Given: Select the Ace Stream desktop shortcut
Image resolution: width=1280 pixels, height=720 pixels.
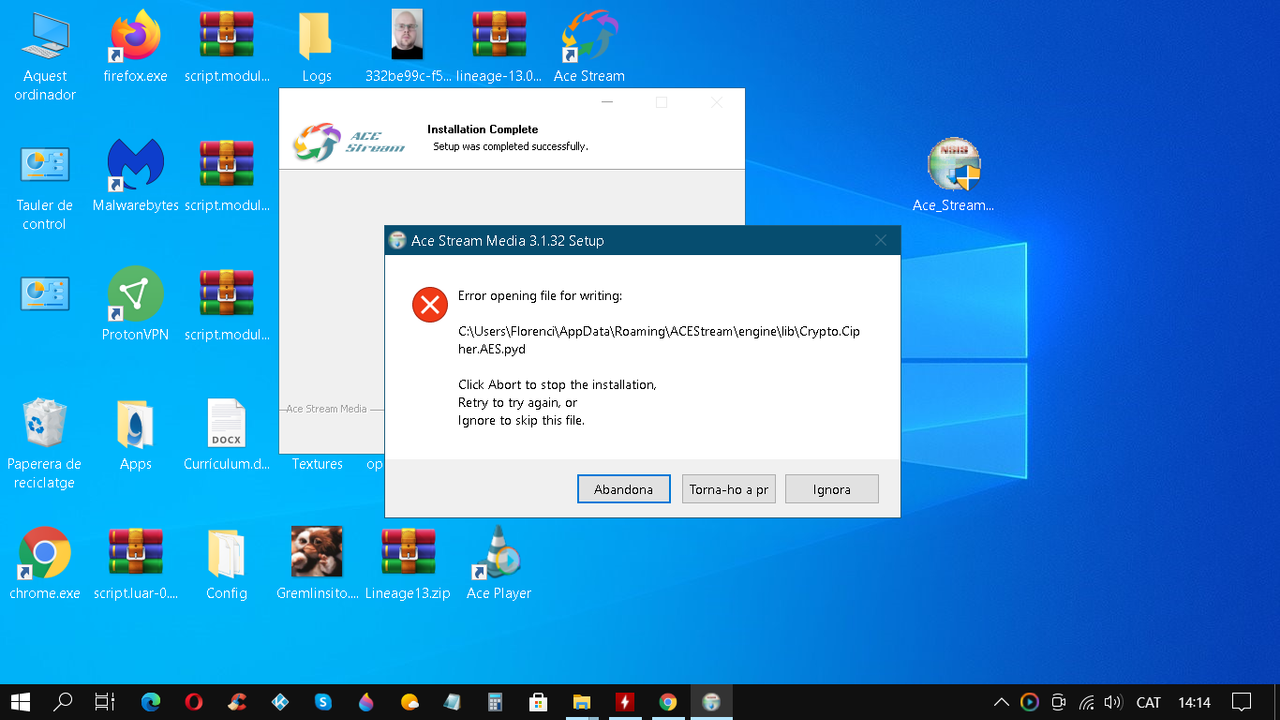Looking at the screenshot, I should click(x=589, y=47).
